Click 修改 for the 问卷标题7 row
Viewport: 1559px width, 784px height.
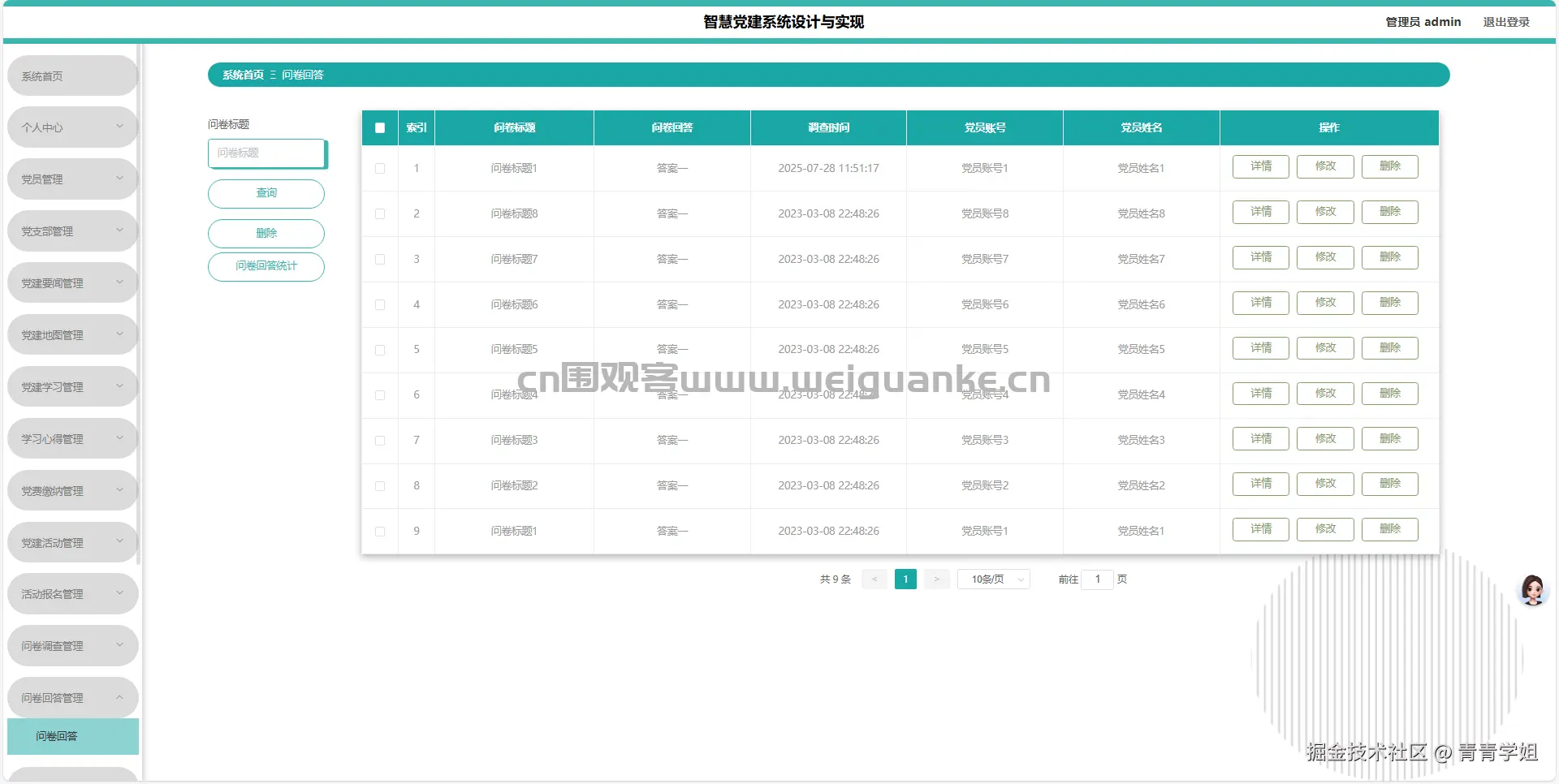(x=1325, y=257)
